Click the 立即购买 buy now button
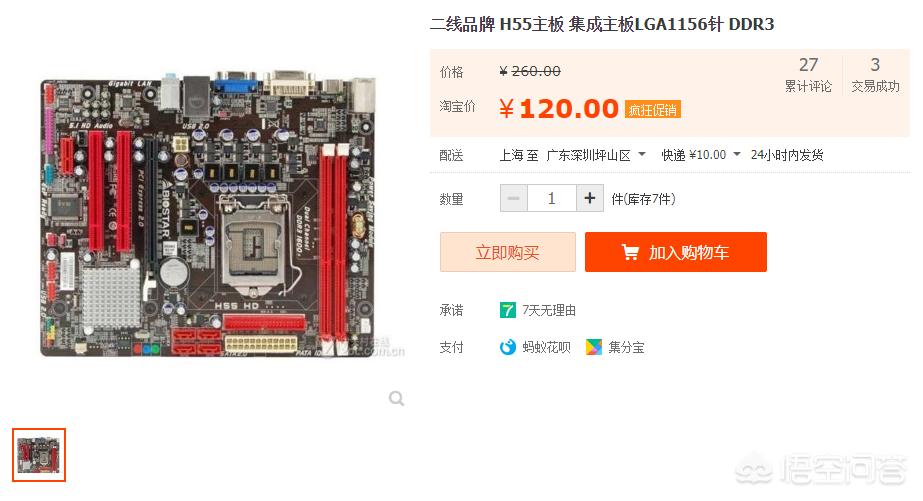The image size is (923, 501). pyautogui.click(x=507, y=252)
